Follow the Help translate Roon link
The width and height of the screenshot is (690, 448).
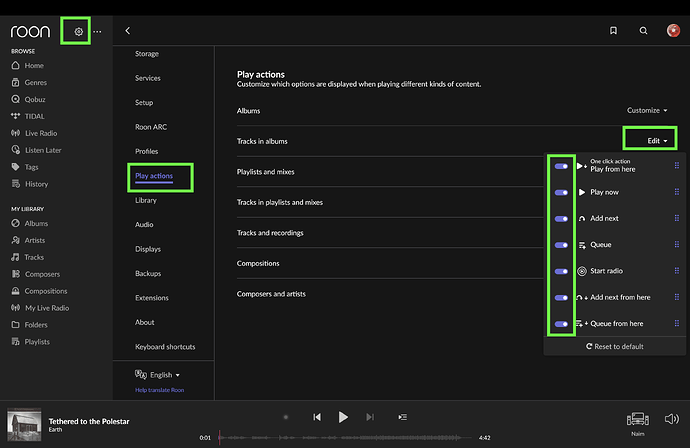(x=160, y=389)
